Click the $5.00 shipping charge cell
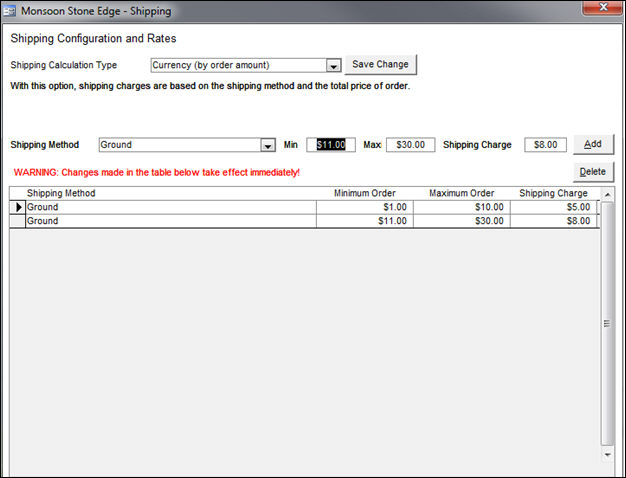Viewport: 626px width, 478px height. (x=553, y=207)
